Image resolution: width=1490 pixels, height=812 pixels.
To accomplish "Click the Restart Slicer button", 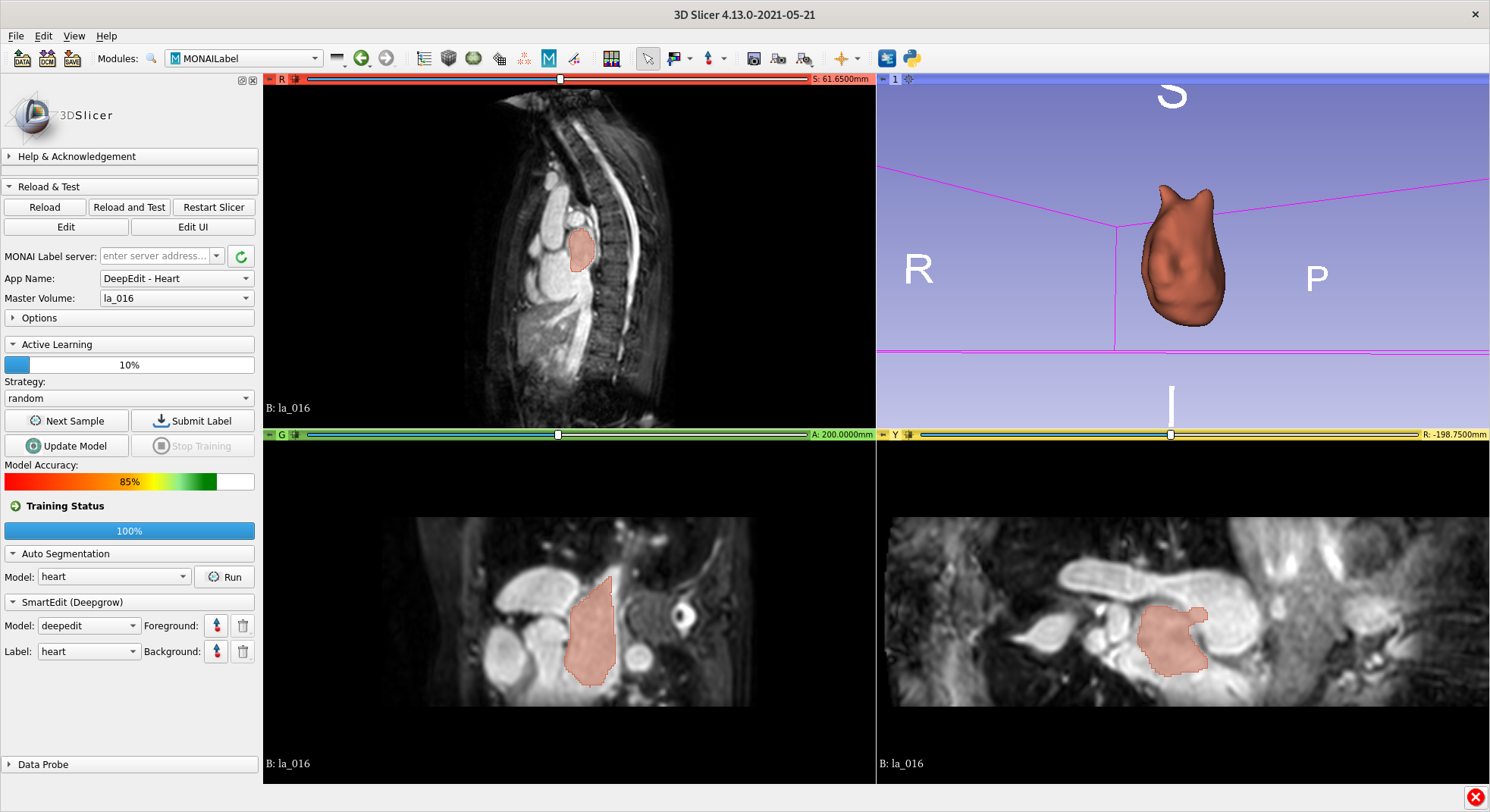I will (x=214, y=207).
